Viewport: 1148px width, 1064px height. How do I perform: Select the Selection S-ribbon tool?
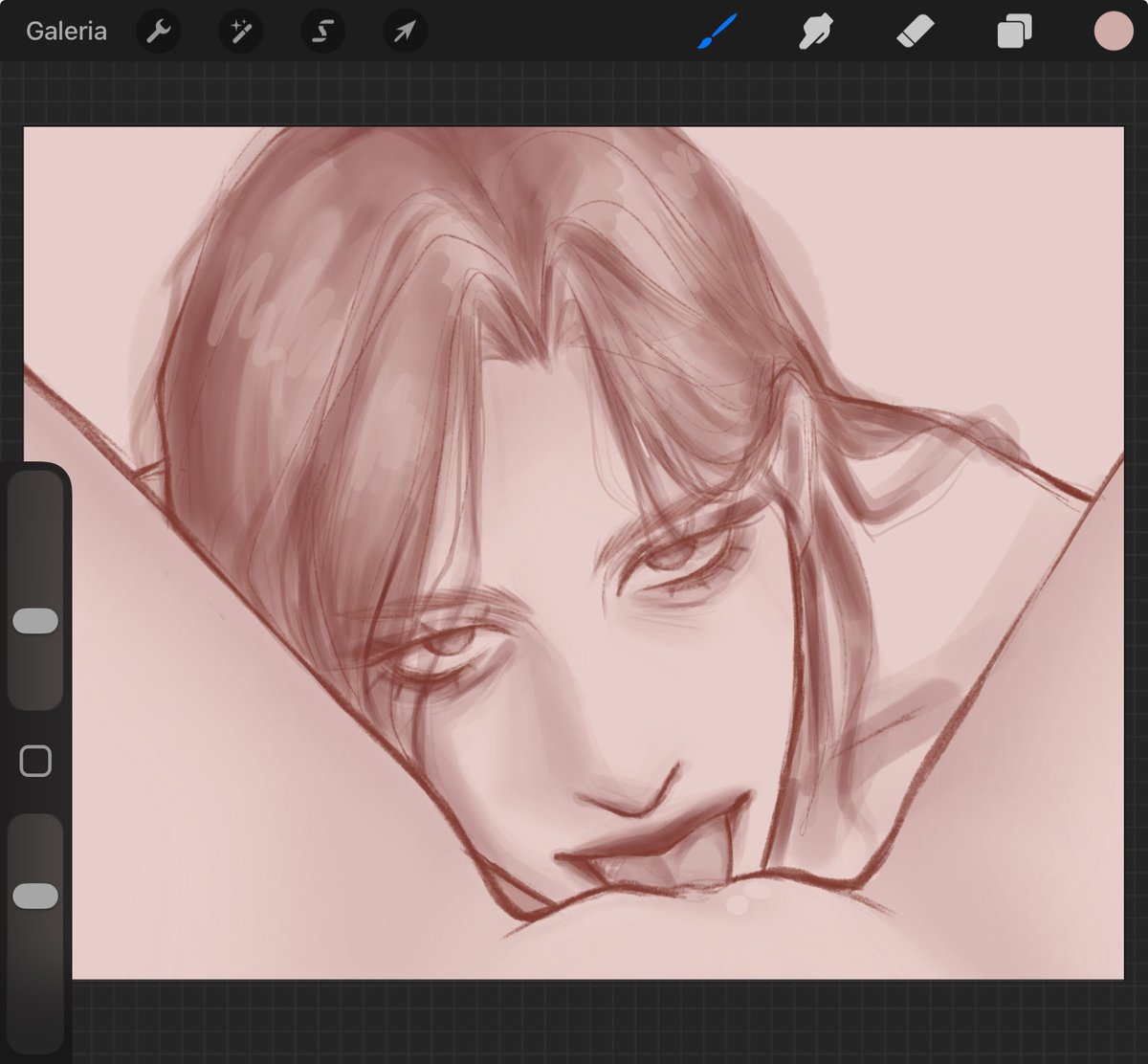click(x=322, y=32)
